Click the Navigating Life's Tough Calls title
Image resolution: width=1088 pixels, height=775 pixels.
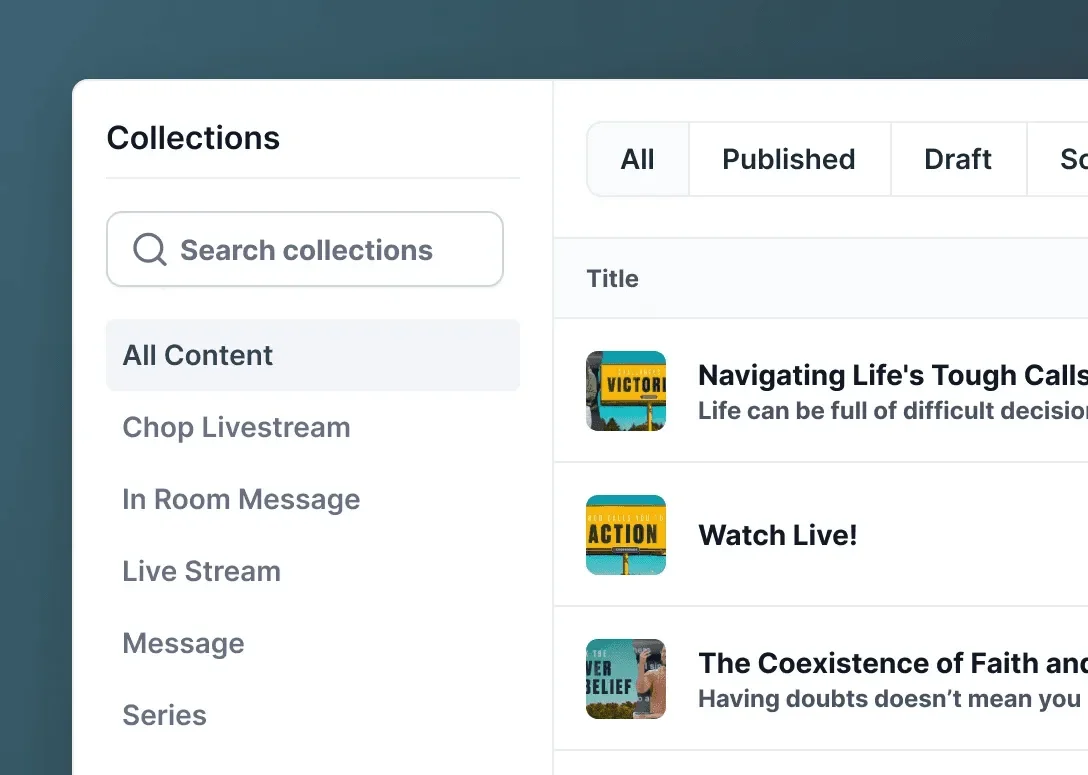(892, 375)
